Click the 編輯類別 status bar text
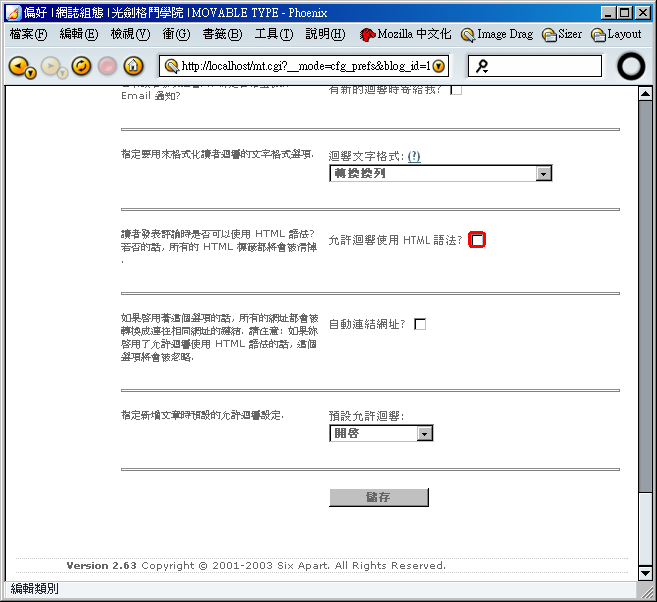The width and height of the screenshot is (657, 602). pos(35,589)
